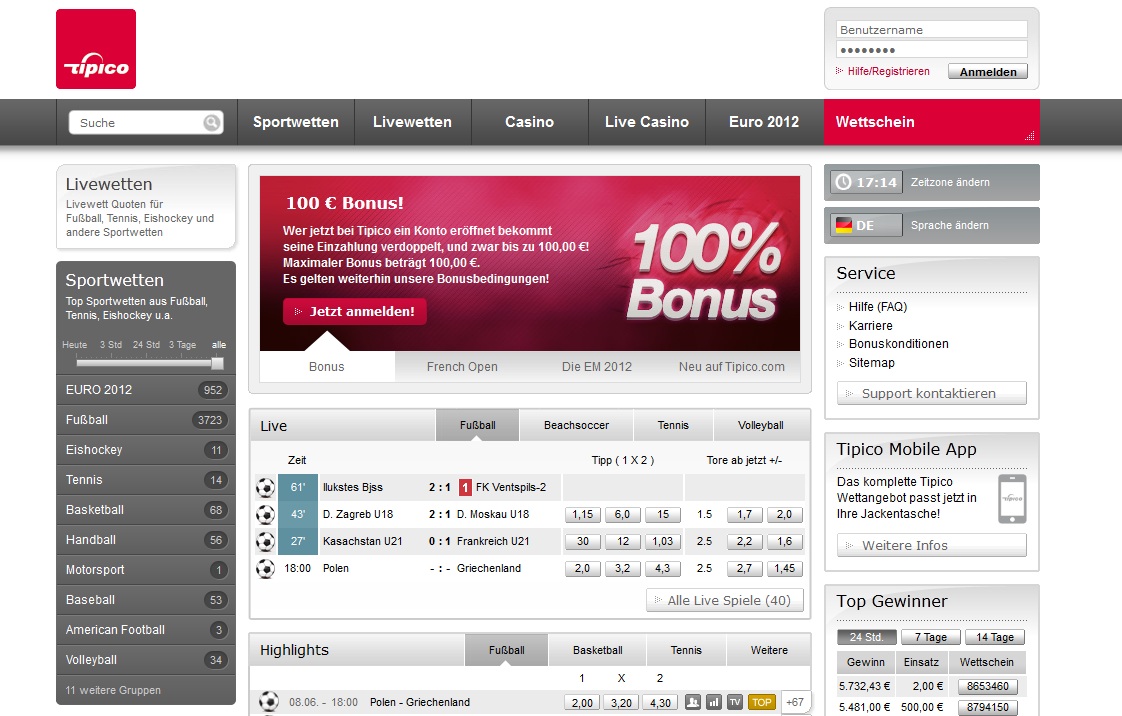Move the time filter slider handle at alle
1122x716 pixels.
(x=218, y=363)
